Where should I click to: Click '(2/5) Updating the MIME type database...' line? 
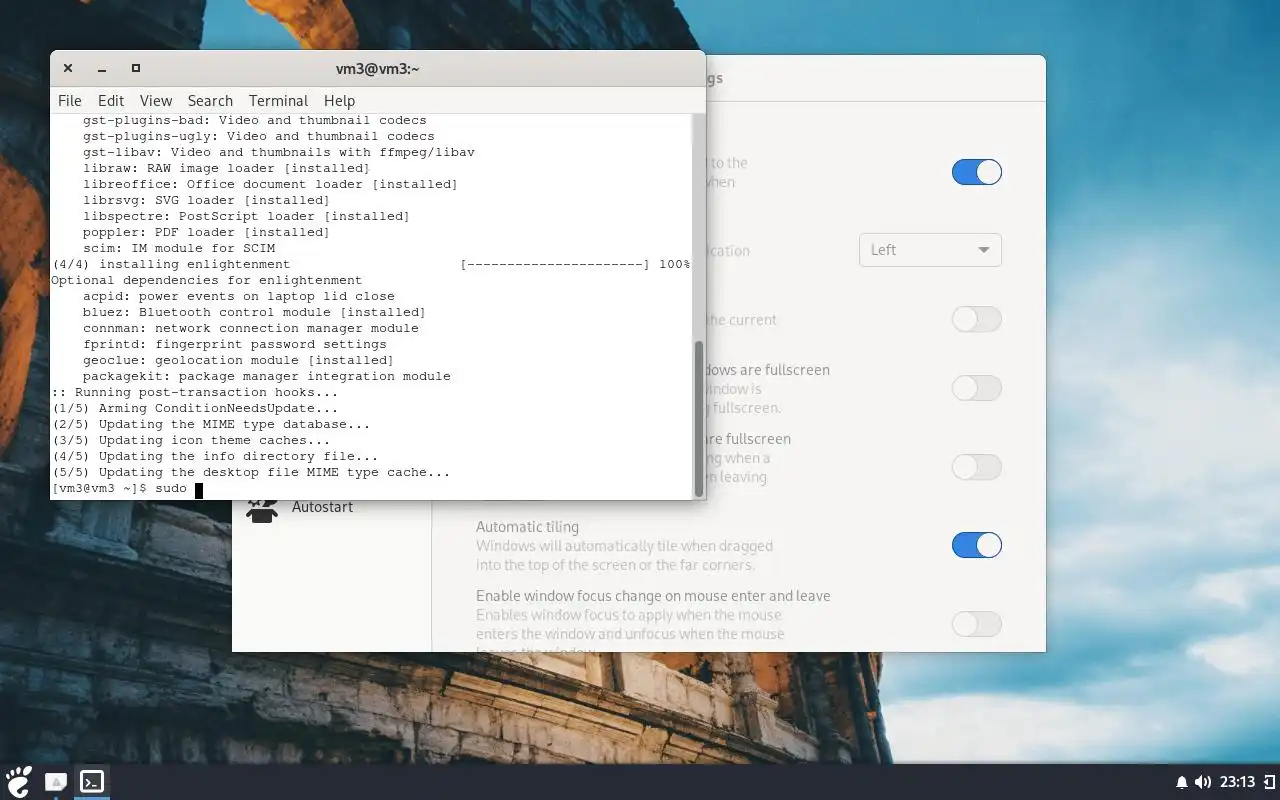coord(211,424)
